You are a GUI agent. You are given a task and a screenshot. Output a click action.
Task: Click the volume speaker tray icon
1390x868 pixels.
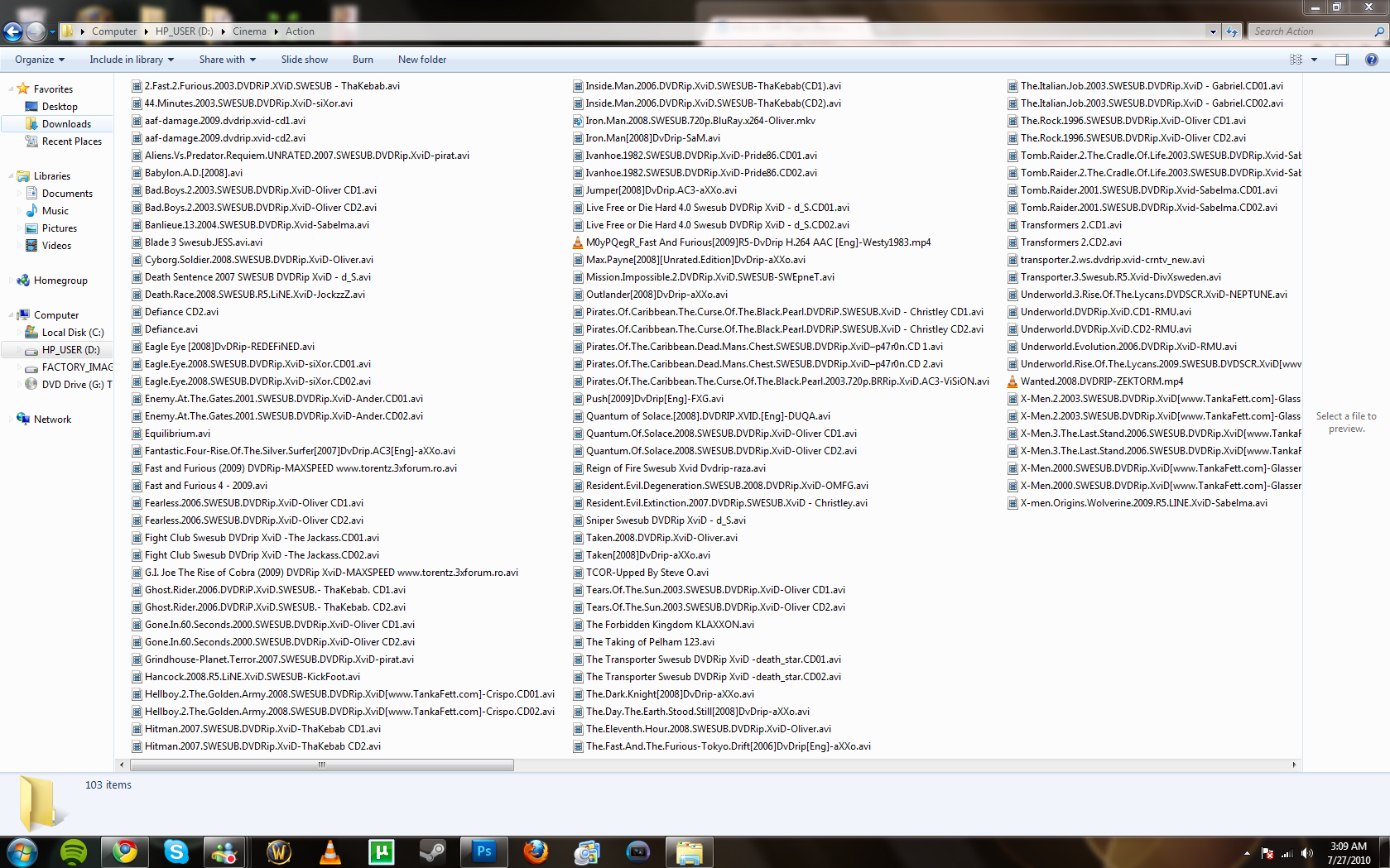pyautogui.click(x=1307, y=853)
